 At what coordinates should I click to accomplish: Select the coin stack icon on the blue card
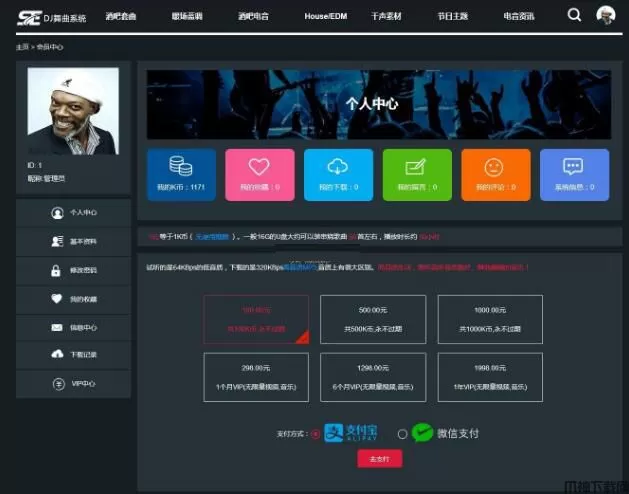(x=181, y=166)
